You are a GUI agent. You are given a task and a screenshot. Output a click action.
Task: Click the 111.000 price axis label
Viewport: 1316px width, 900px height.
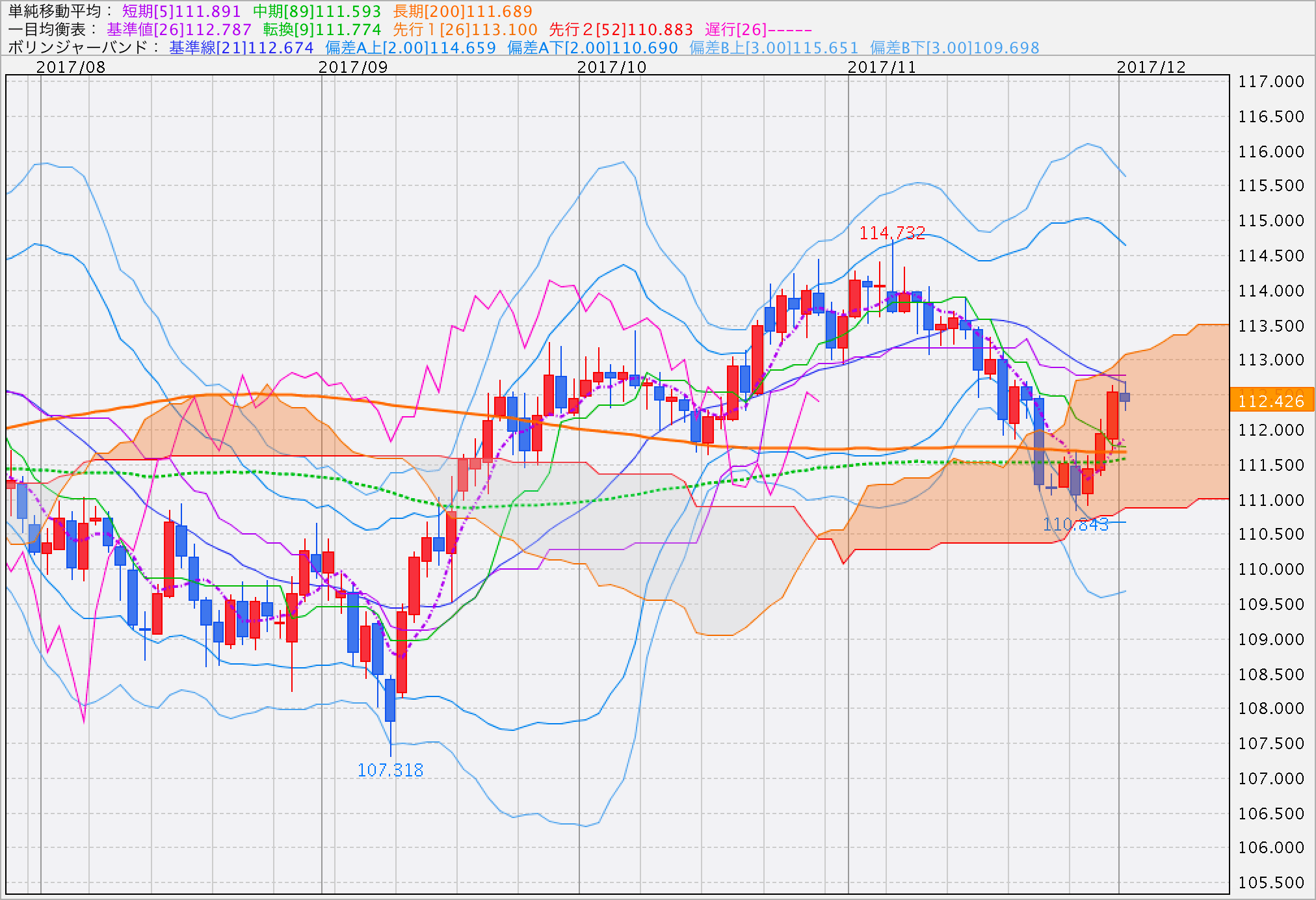1271,500
